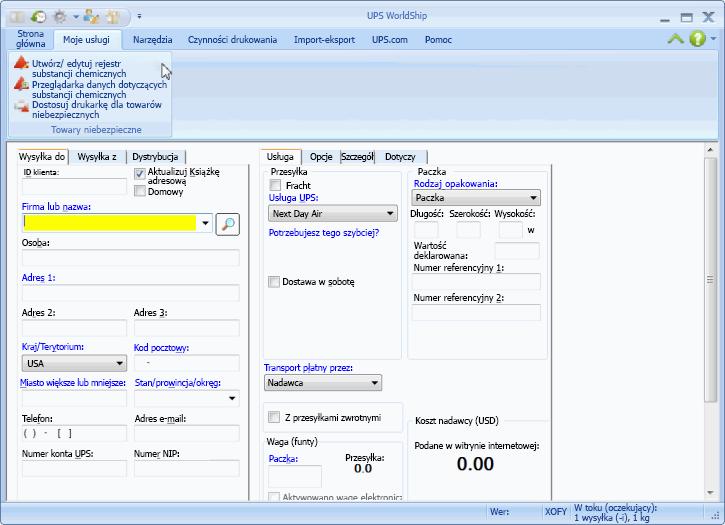Enable the Domowy checkbox
This screenshot has width=725, height=525.
click(x=140, y=191)
